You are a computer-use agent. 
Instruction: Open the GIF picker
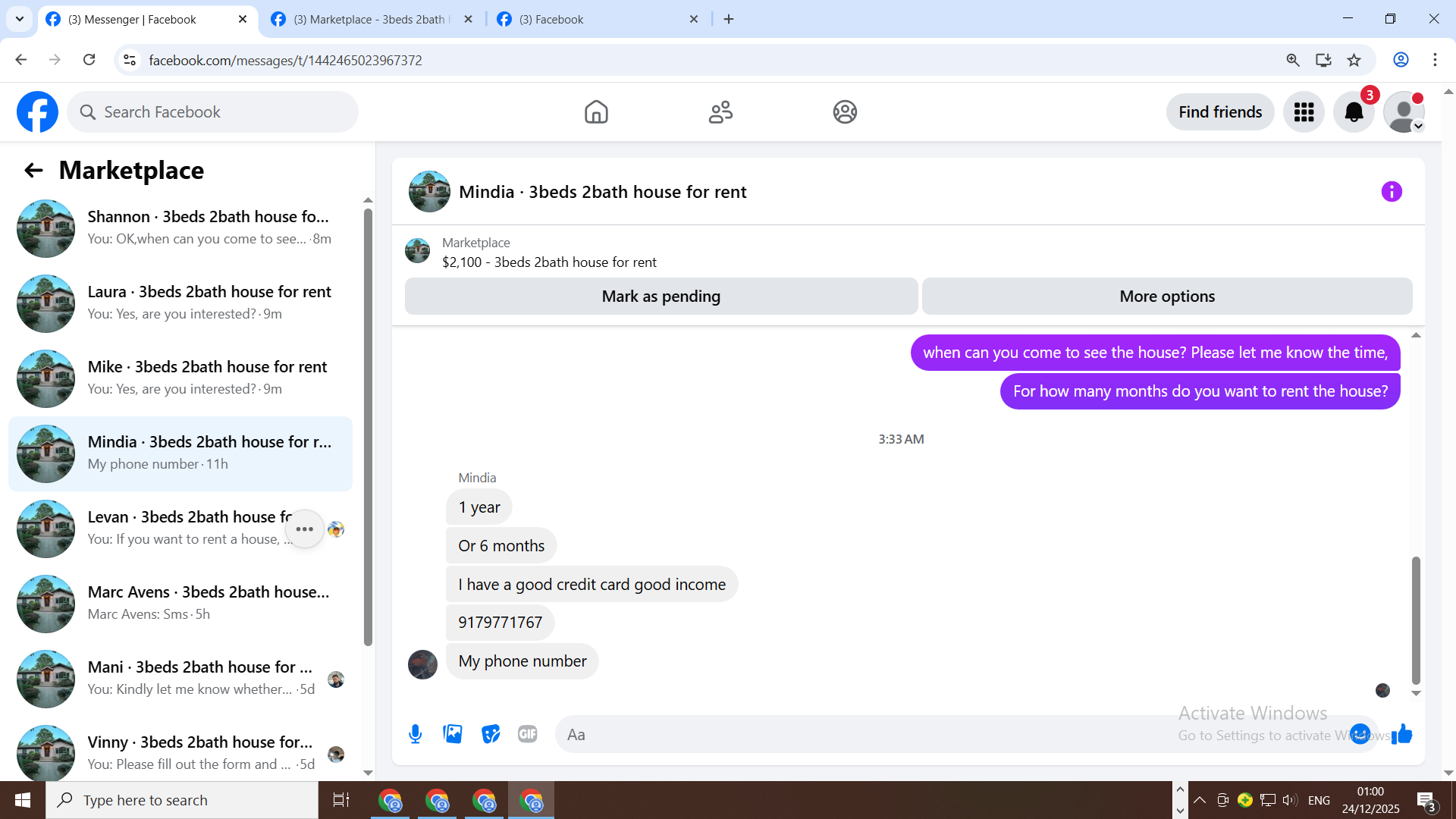(528, 734)
